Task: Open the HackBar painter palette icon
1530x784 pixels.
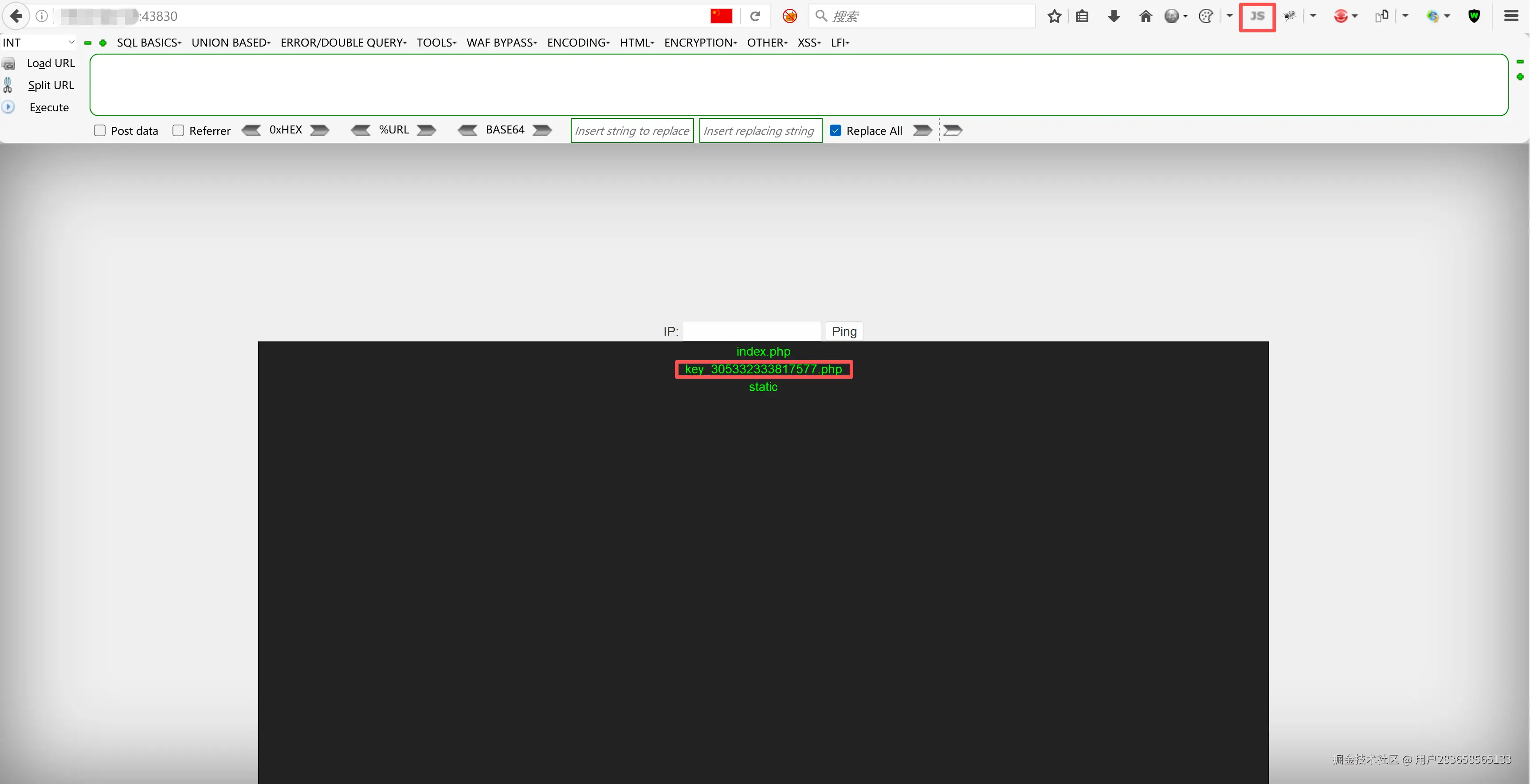Action: coord(1206,16)
